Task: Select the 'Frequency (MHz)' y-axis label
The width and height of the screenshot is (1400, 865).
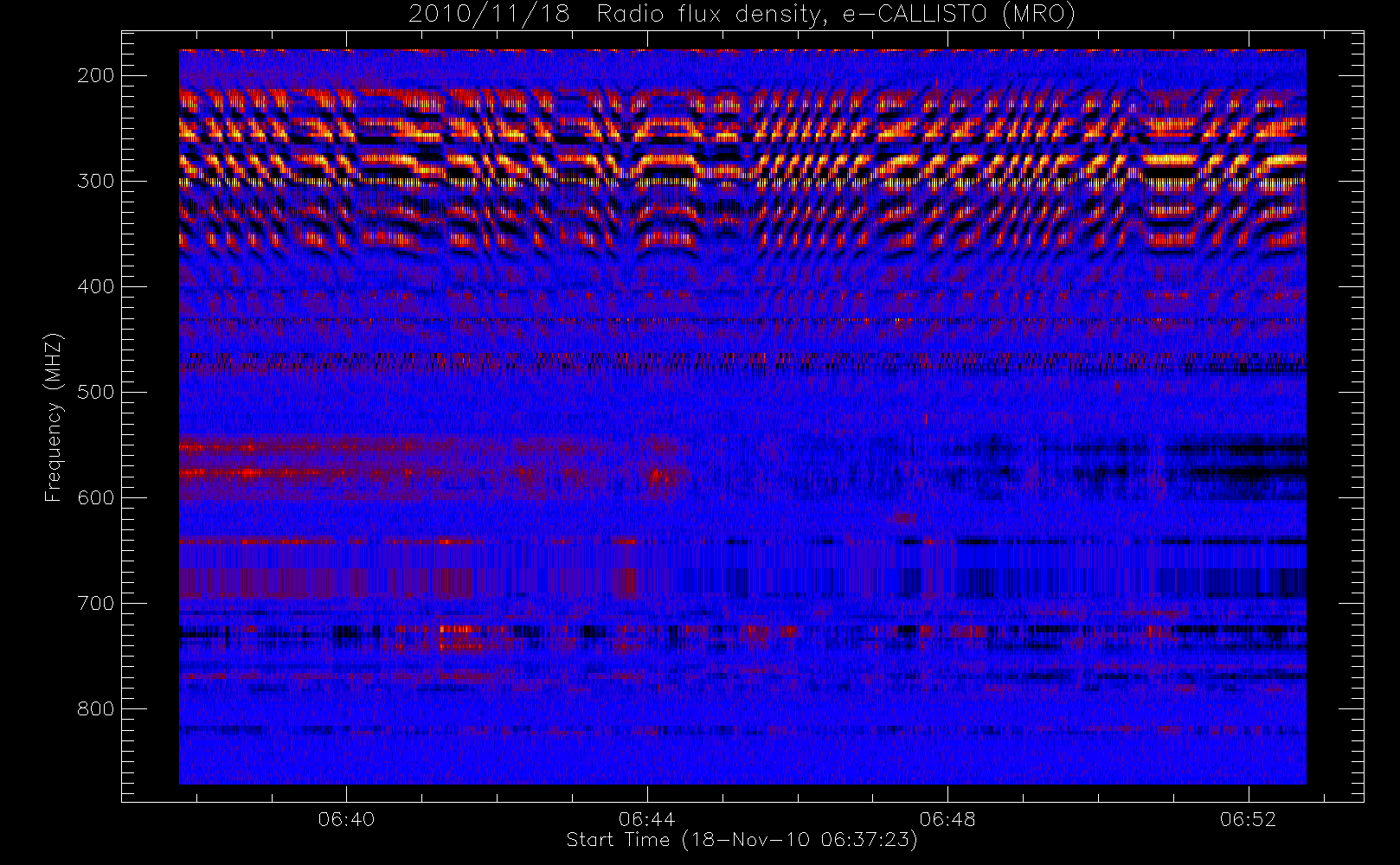Action: pyautogui.click(x=54, y=417)
